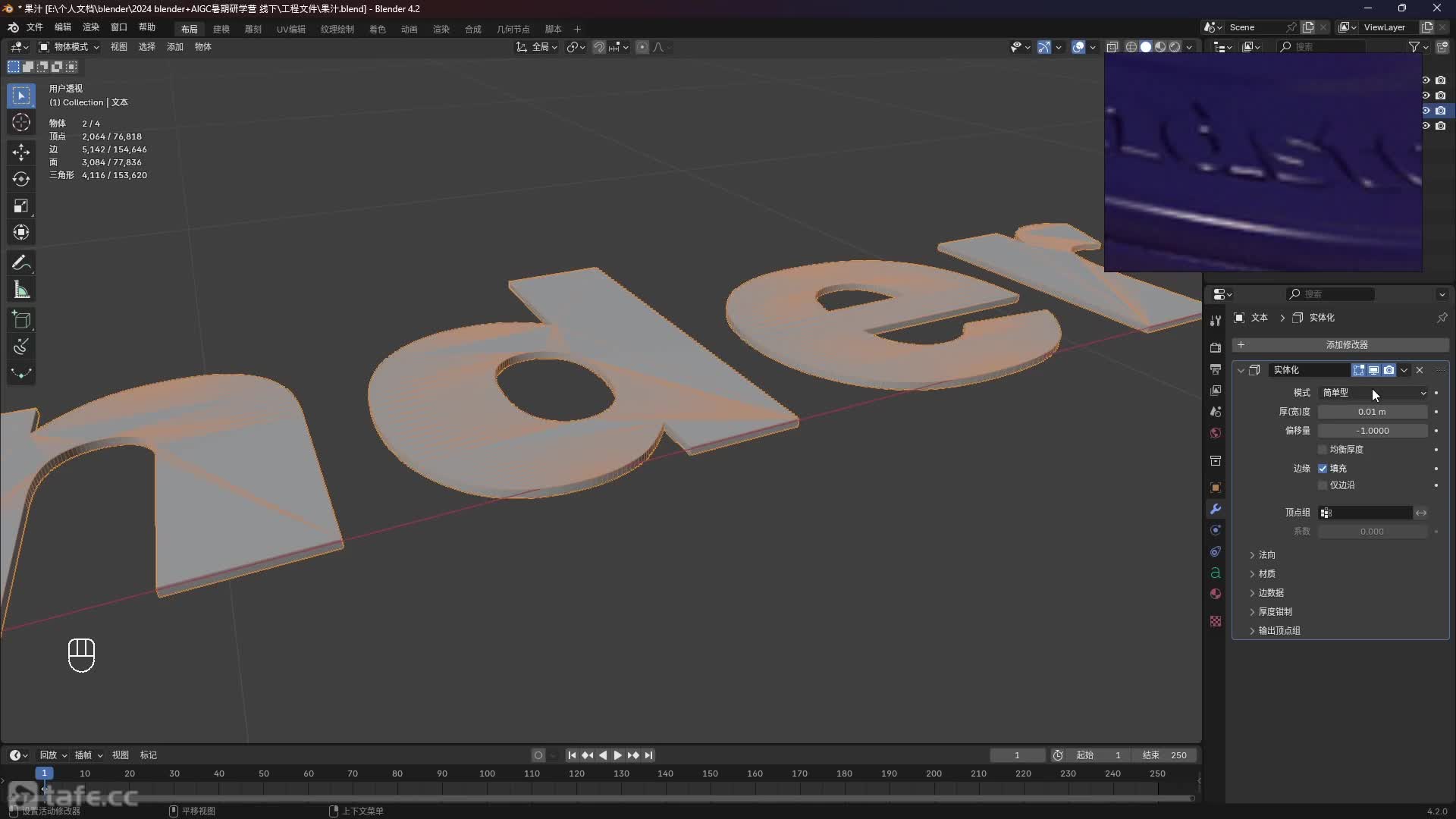The width and height of the screenshot is (1456, 819).
Task: Select the 3D Cursor tool
Action: click(21, 123)
